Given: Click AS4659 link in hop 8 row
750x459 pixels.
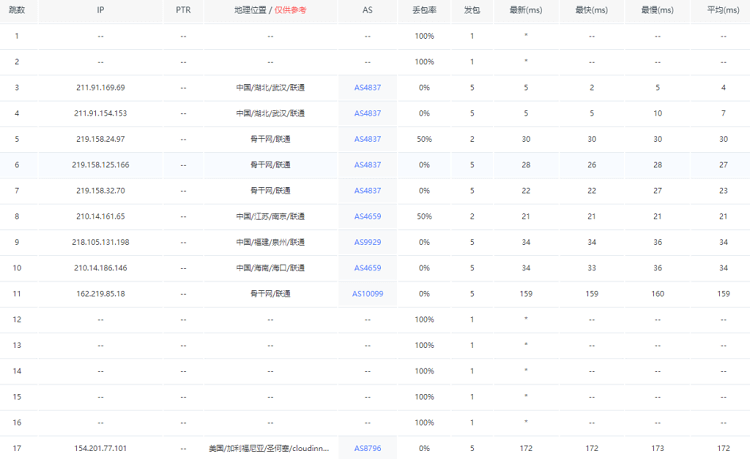Looking at the screenshot, I should [x=367, y=216].
